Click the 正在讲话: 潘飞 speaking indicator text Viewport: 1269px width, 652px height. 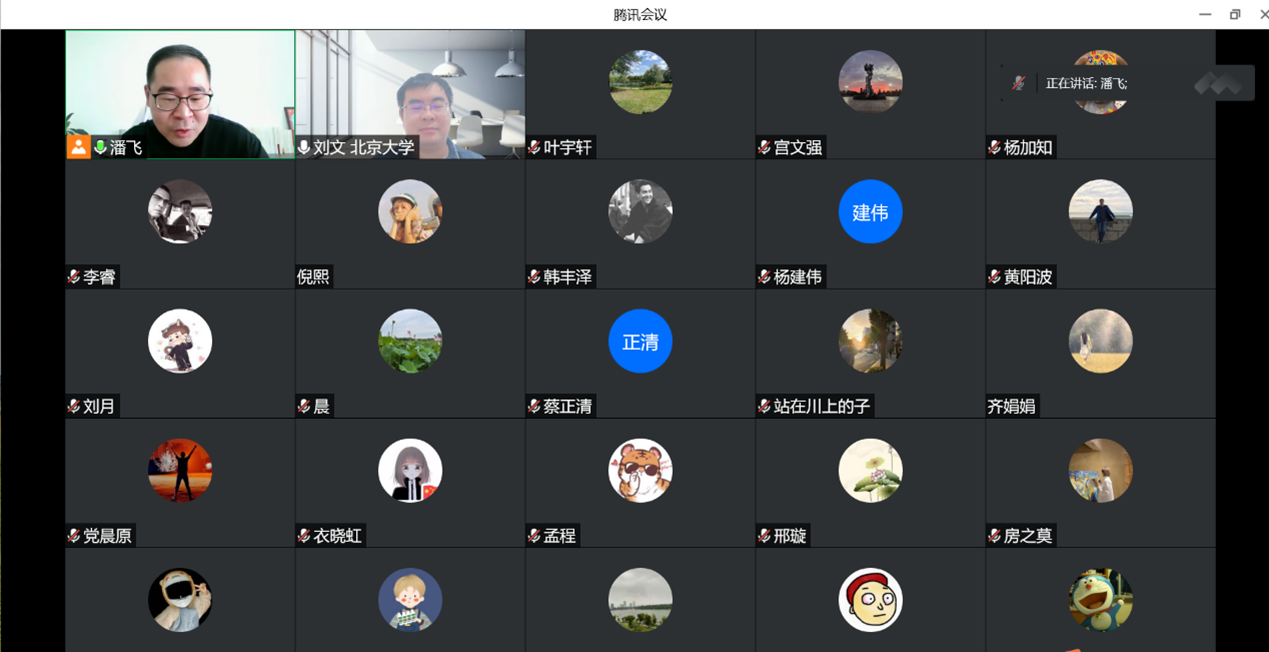[x=1086, y=83]
